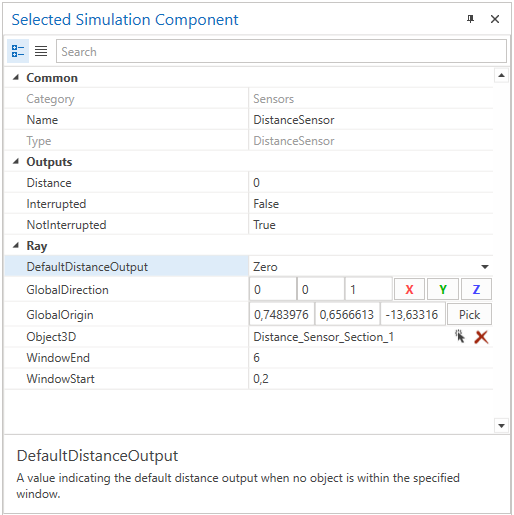The height and width of the screenshot is (515, 514).
Task: Set GlobalDirection to Y axis
Action: [443, 289]
